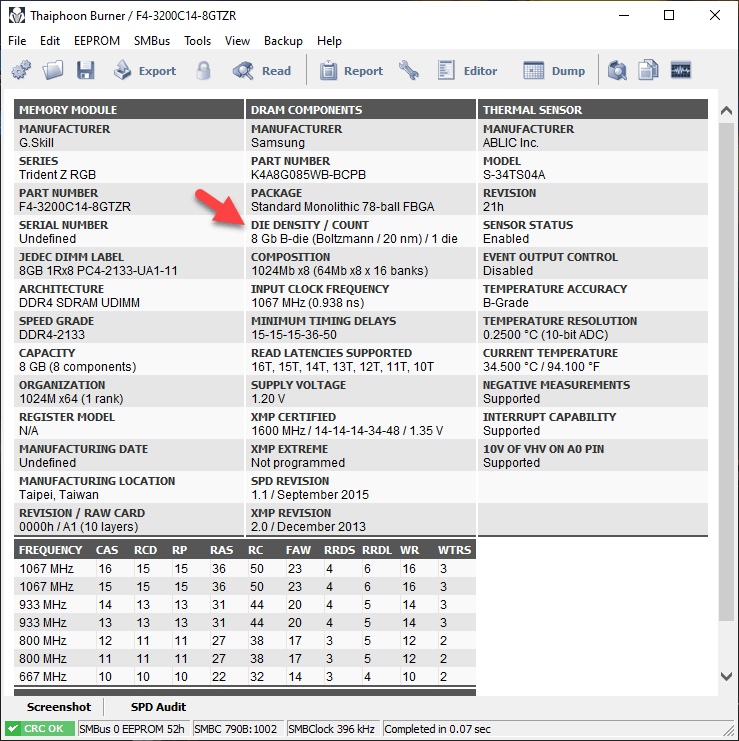Click 'Taipei, Taiwan' manufacturing location
Image resolution: width=739 pixels, height=741 pixels.
click(x=59, y=495)
